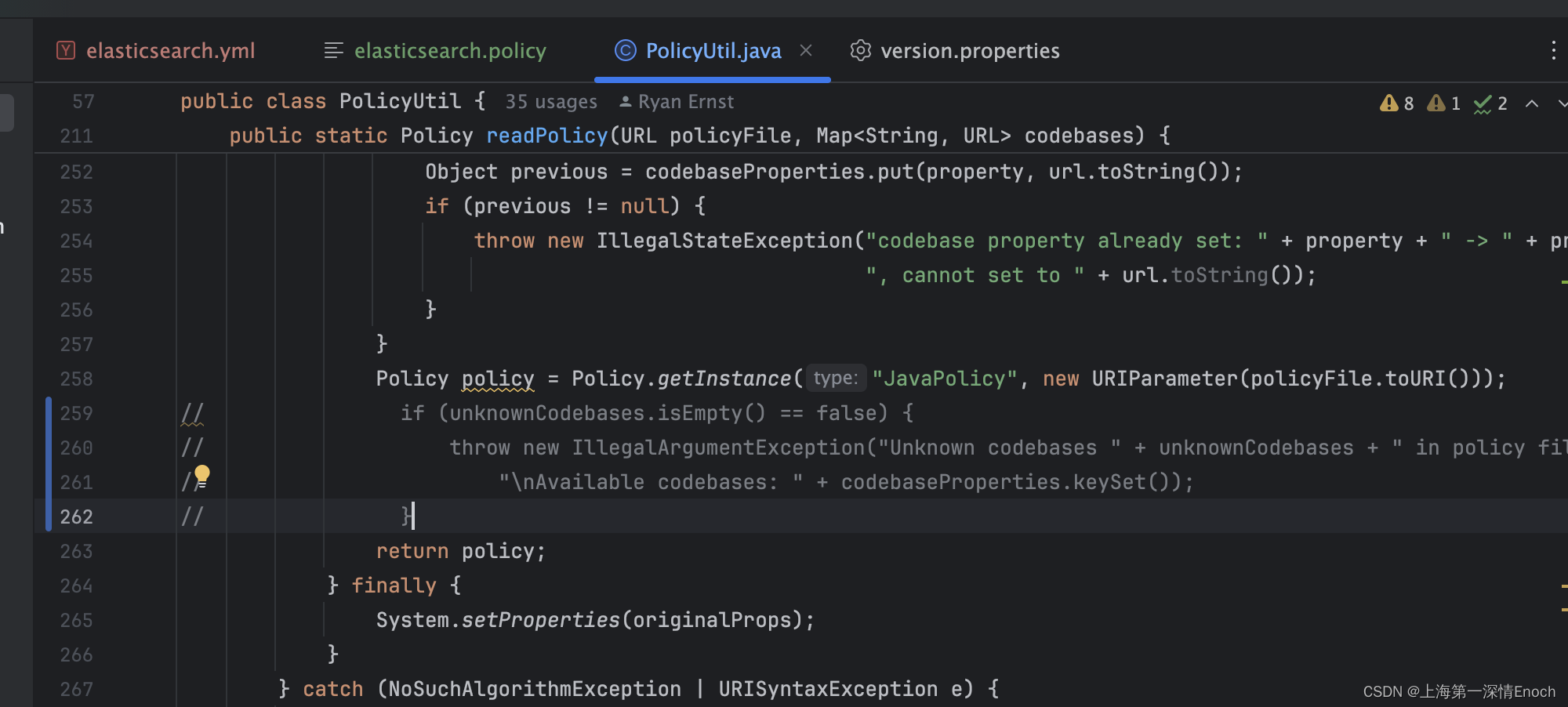Image resolution: width=1568 pixels, height=707 pixels.
Task: Click the gear icon on version.properties tab
Action: coord(860,51)
